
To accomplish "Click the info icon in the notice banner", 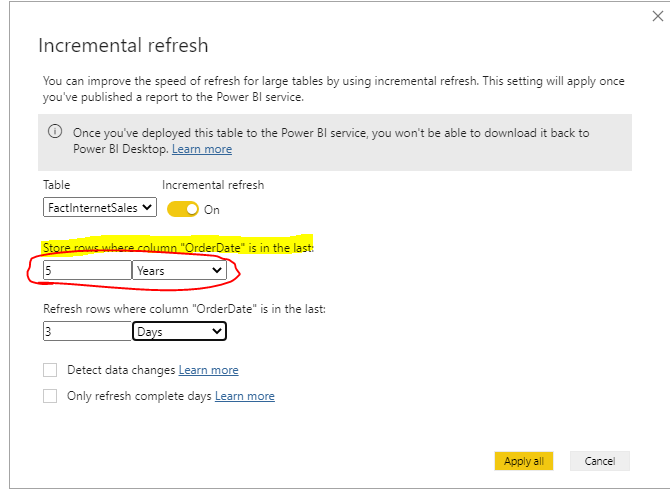I will [56, 132].
